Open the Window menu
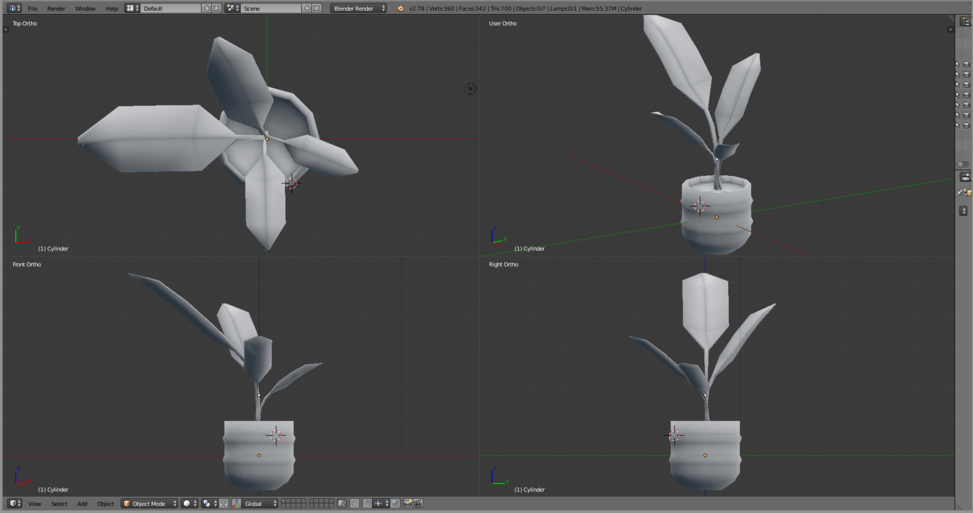 85,9
